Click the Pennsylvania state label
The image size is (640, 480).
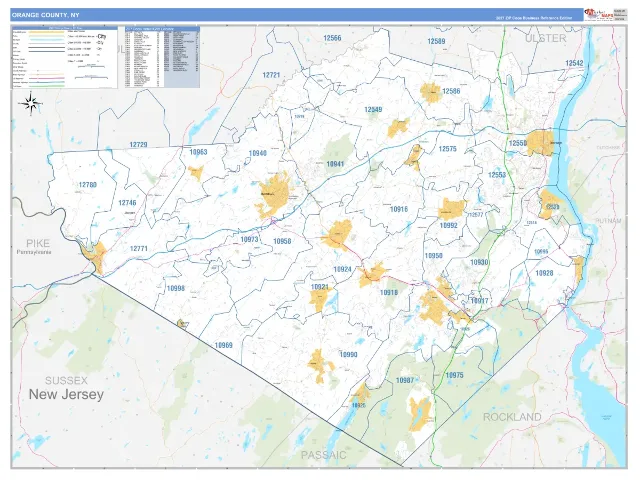coord(34,252)
